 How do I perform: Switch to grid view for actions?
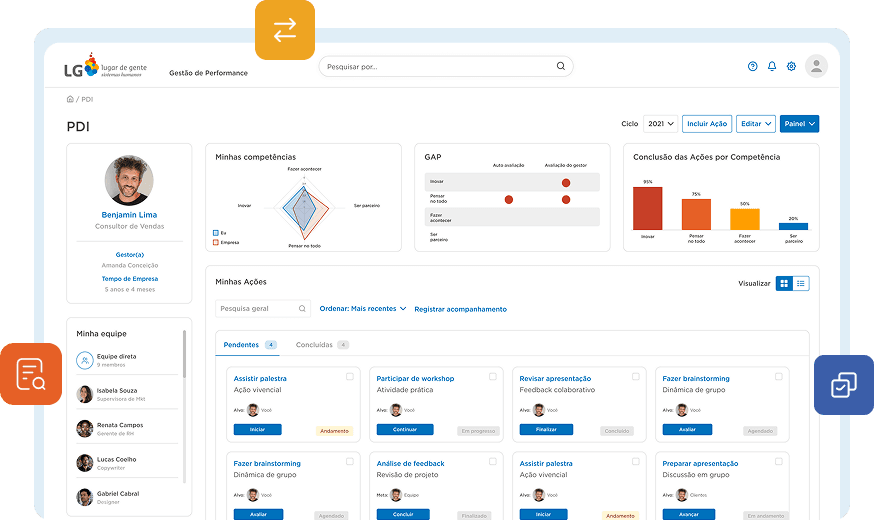click(x=784, y=284)
